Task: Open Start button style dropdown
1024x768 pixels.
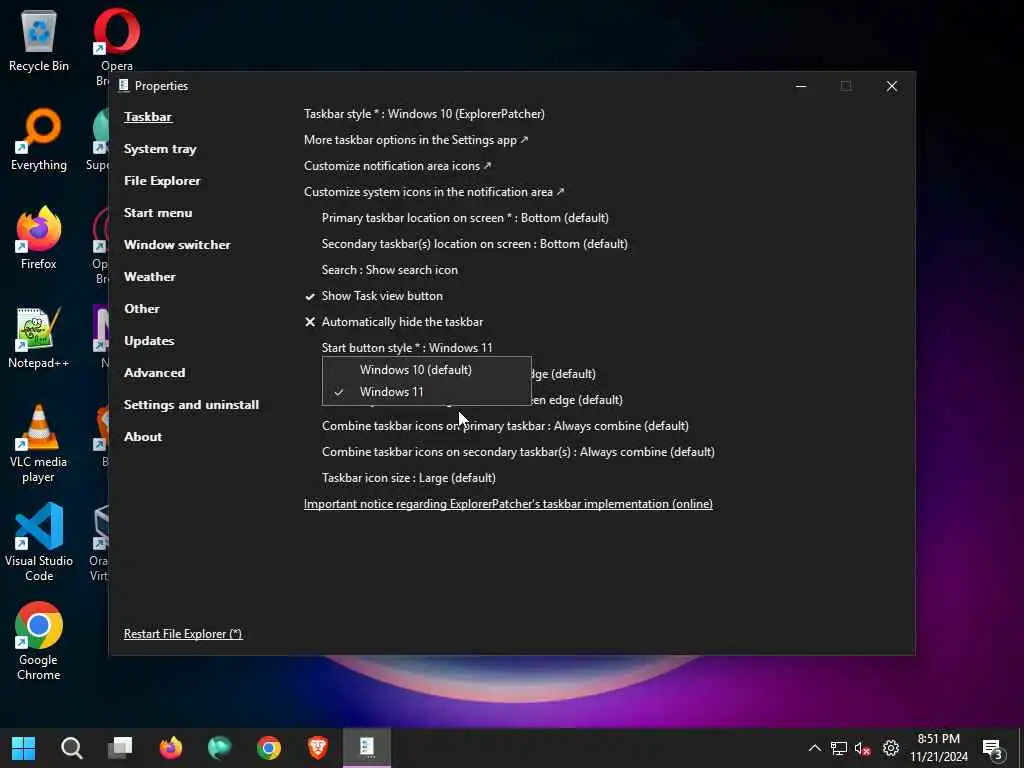Action: (x=407, y=348)
